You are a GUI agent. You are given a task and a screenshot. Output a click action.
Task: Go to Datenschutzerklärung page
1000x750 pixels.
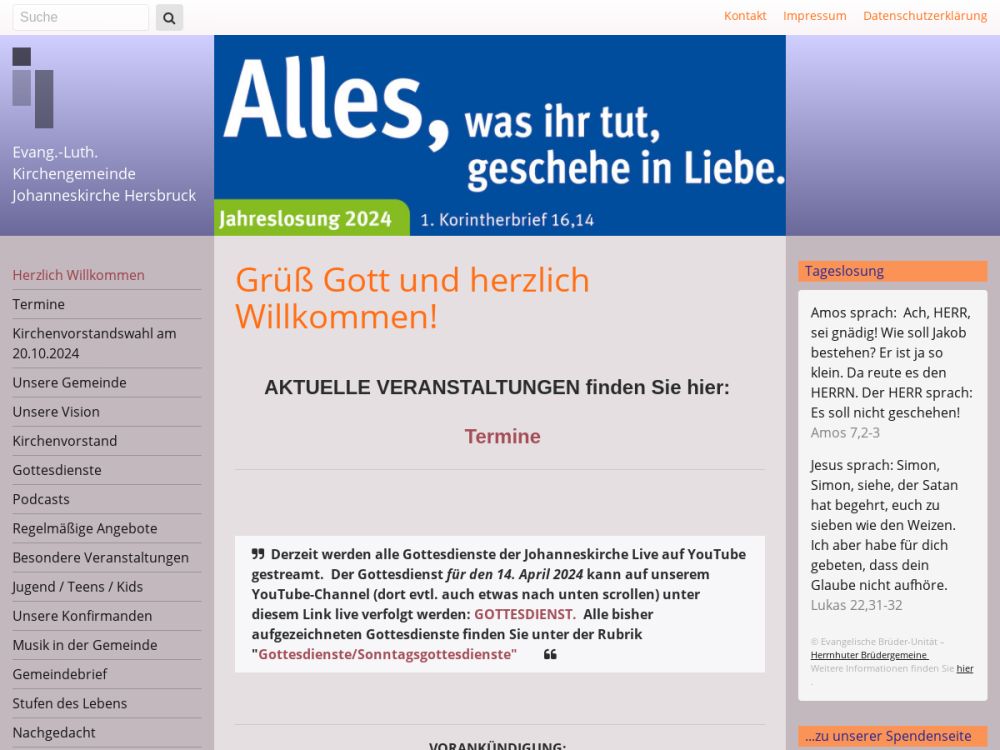[924, 16]
